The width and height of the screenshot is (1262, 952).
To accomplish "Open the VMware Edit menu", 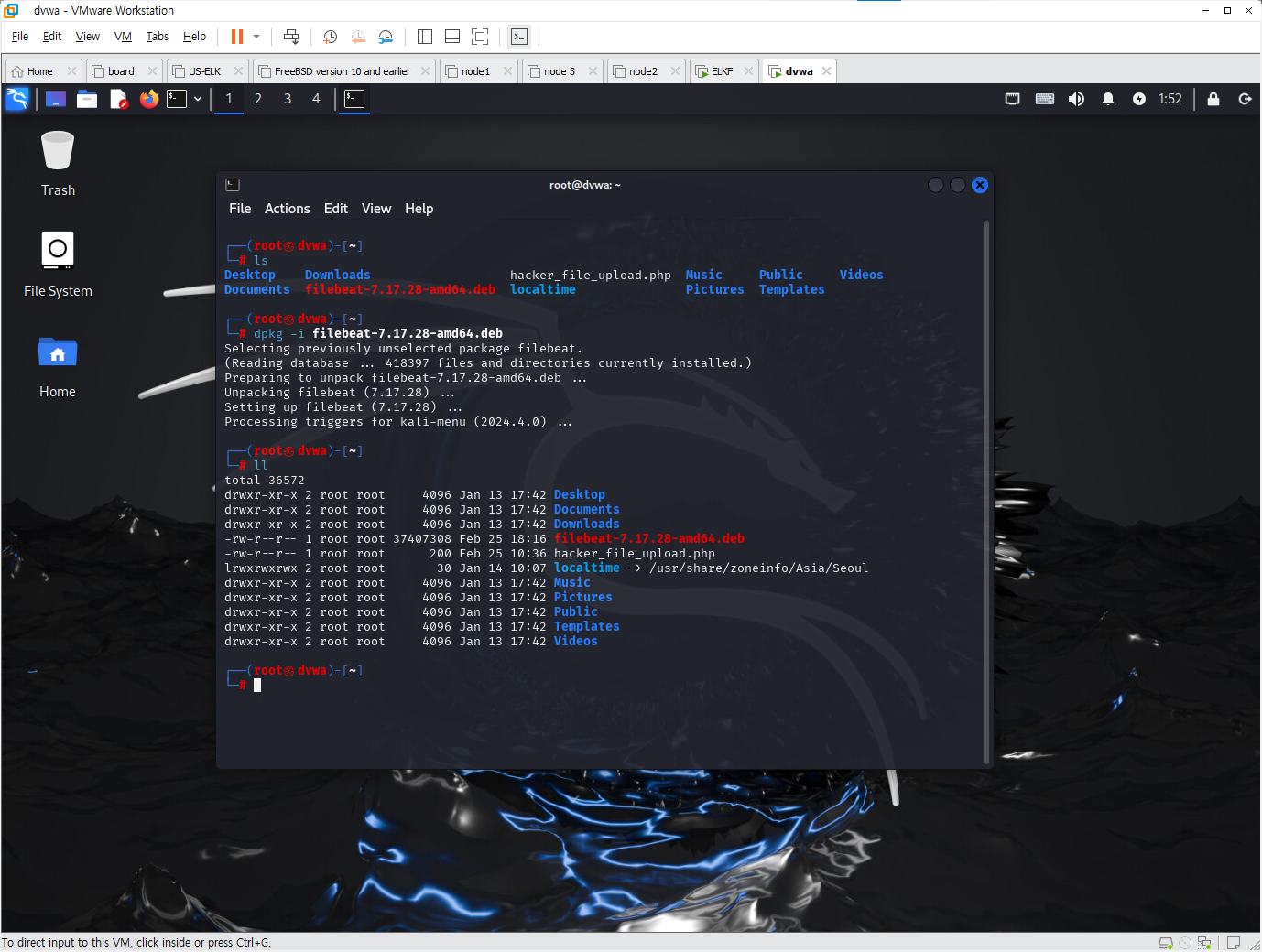I will 52,37.
